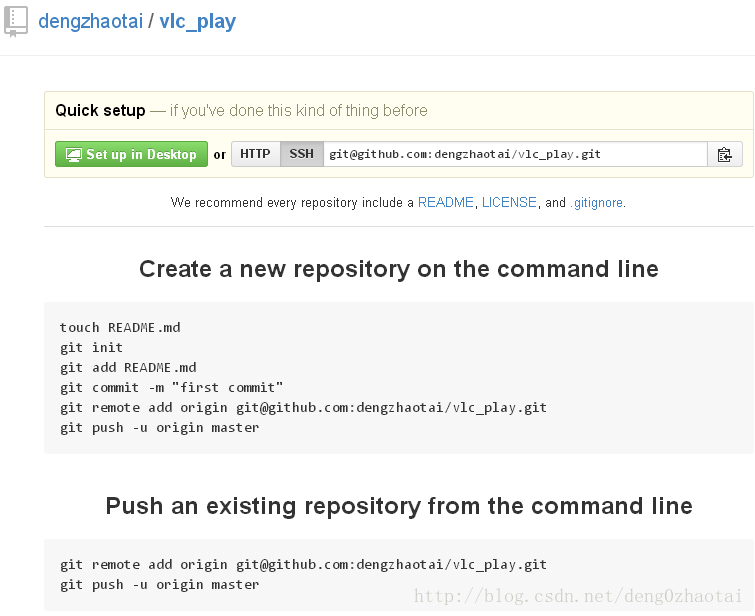Click the 'touch README.md' command line
Viewport: 755px width, 616px height.
coord(120,328)
